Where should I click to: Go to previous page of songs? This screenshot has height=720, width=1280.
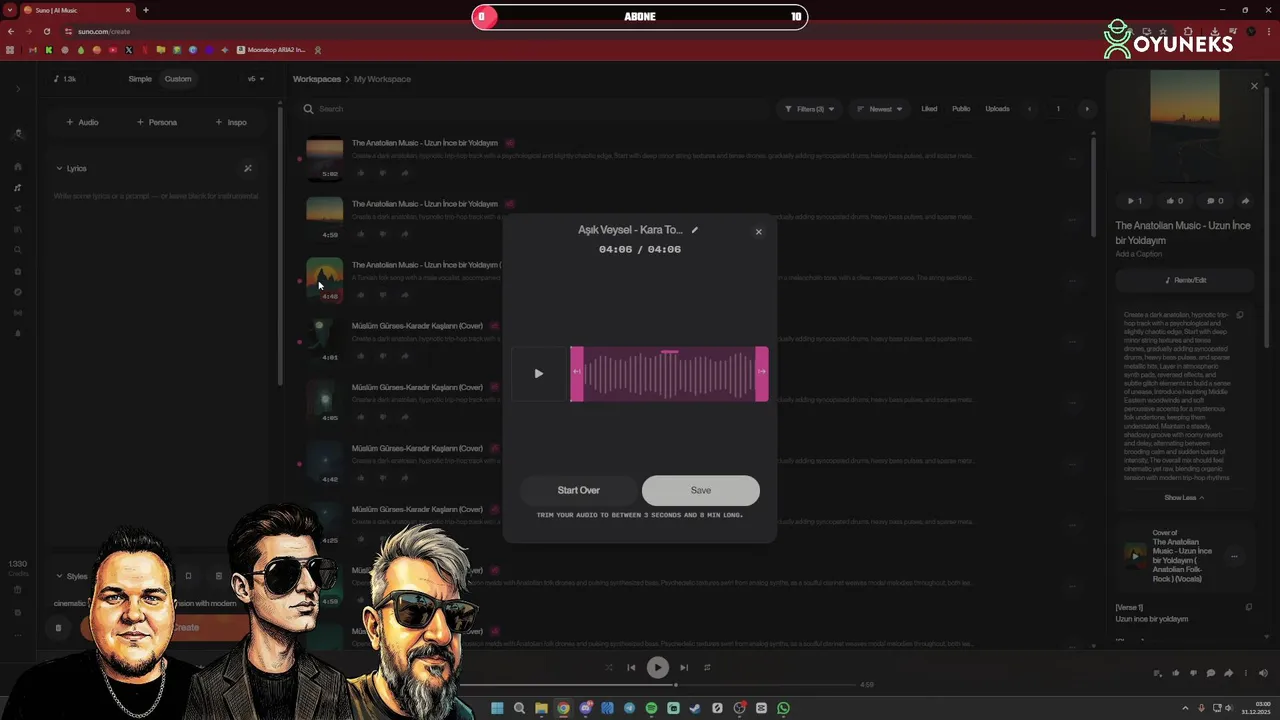[x=1029, y=109]
